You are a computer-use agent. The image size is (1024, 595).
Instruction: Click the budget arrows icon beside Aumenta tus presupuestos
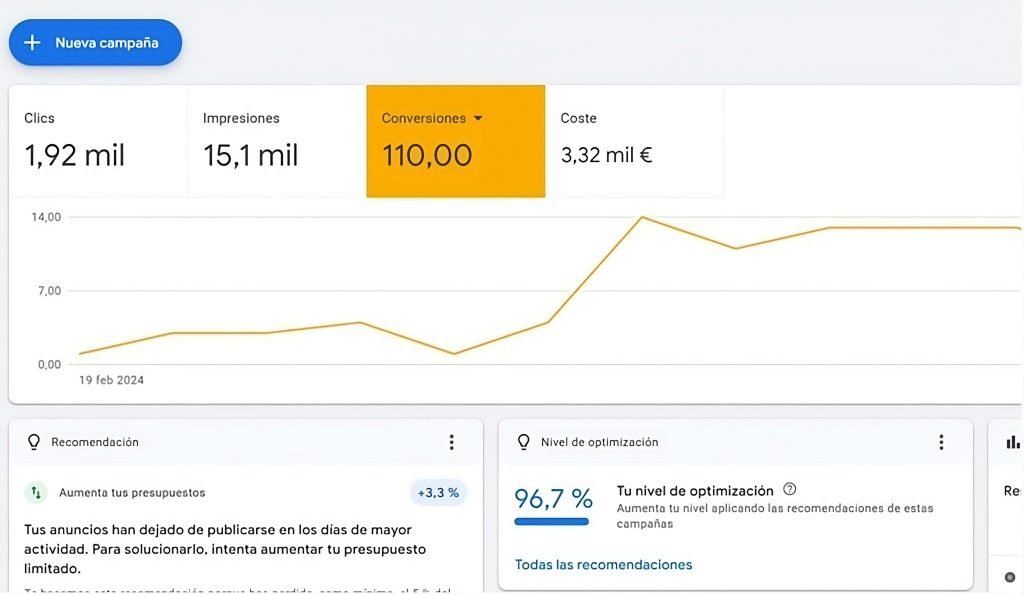tap(36, 493)
